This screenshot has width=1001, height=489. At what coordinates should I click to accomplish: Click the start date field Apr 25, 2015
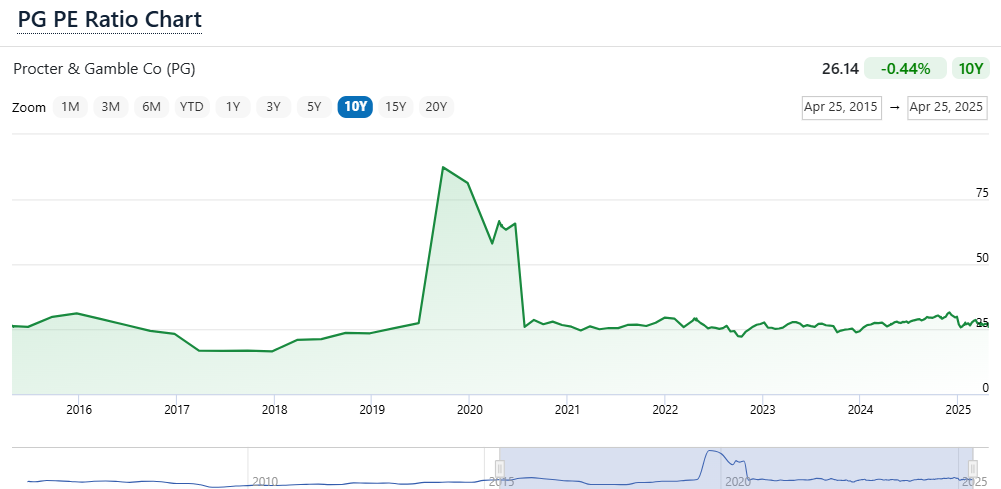841,107
